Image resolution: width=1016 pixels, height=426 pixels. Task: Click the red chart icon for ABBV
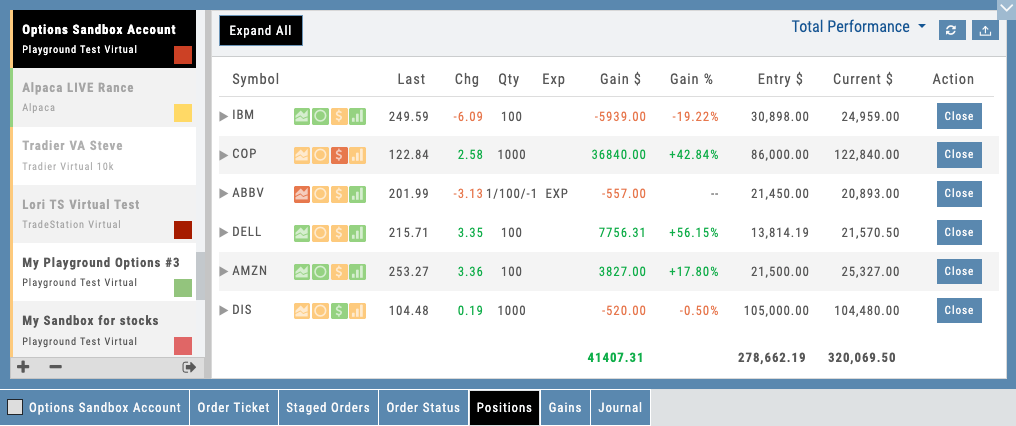pos(301,194)
